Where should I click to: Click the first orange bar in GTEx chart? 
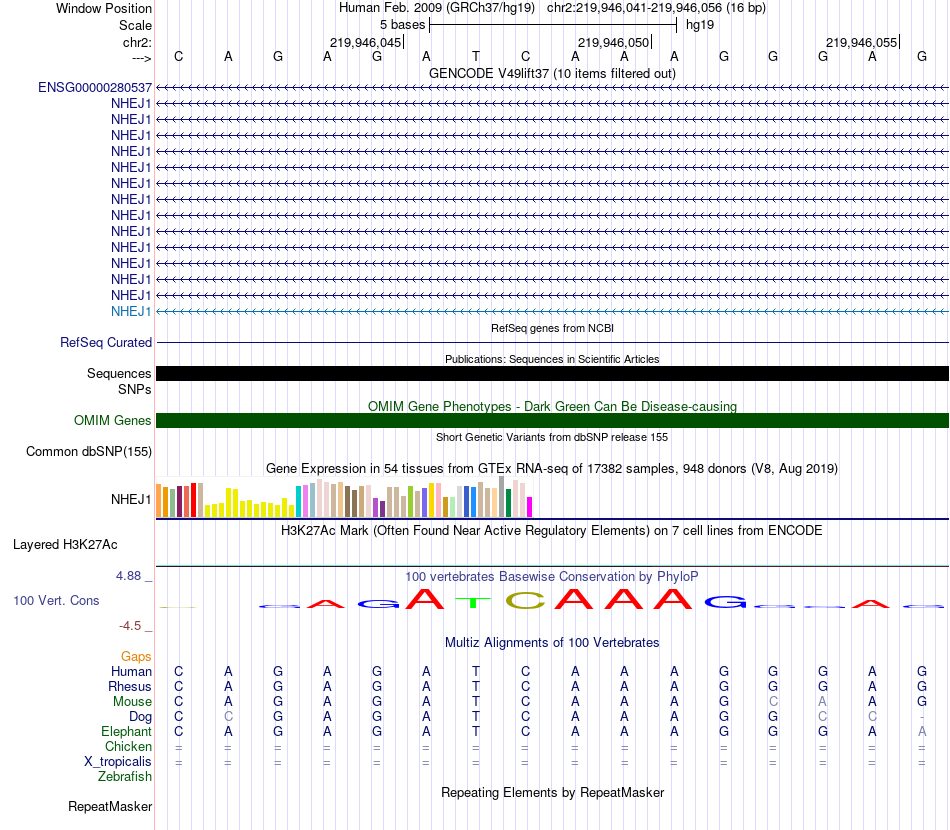159,500
